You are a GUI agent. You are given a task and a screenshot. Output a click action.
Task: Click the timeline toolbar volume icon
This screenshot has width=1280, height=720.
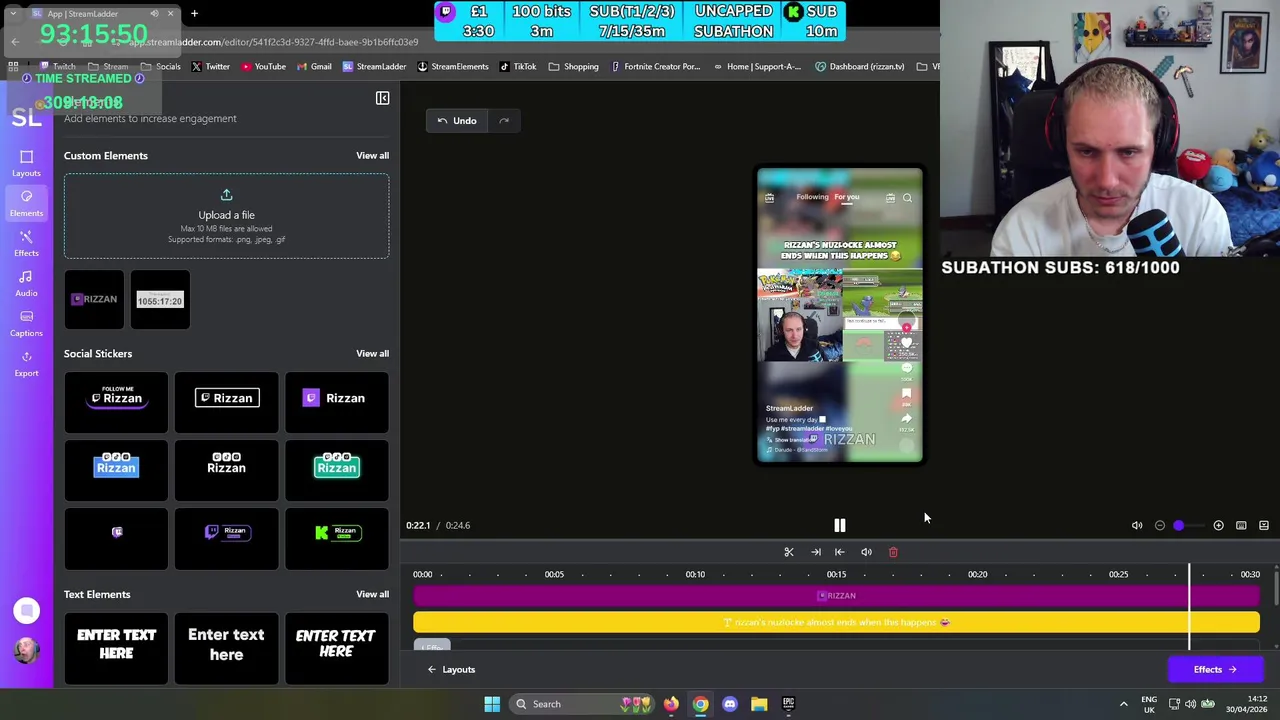coord(866,552)
